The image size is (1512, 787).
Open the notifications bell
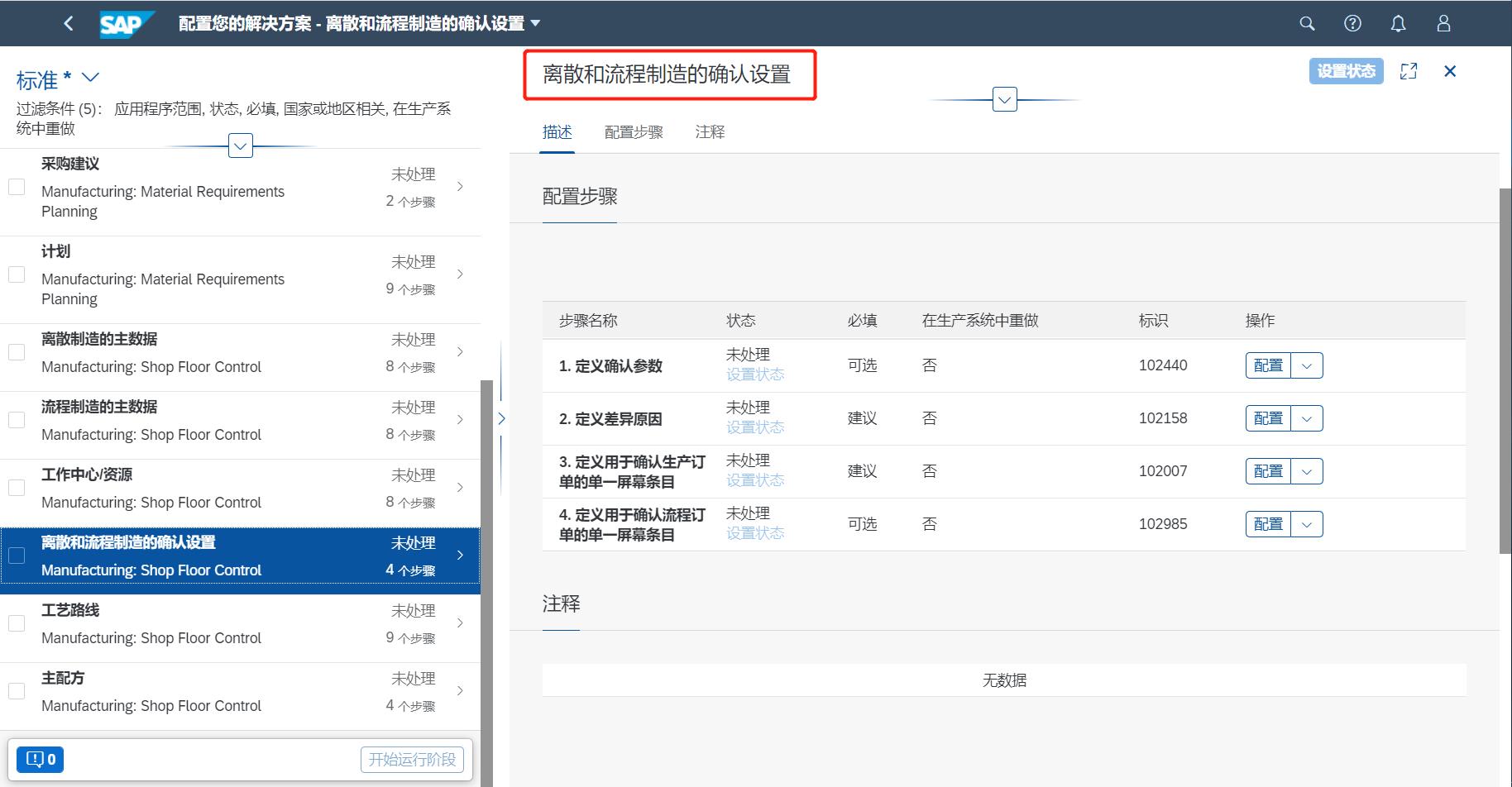pyautogui.click(x=1398, y=23)
